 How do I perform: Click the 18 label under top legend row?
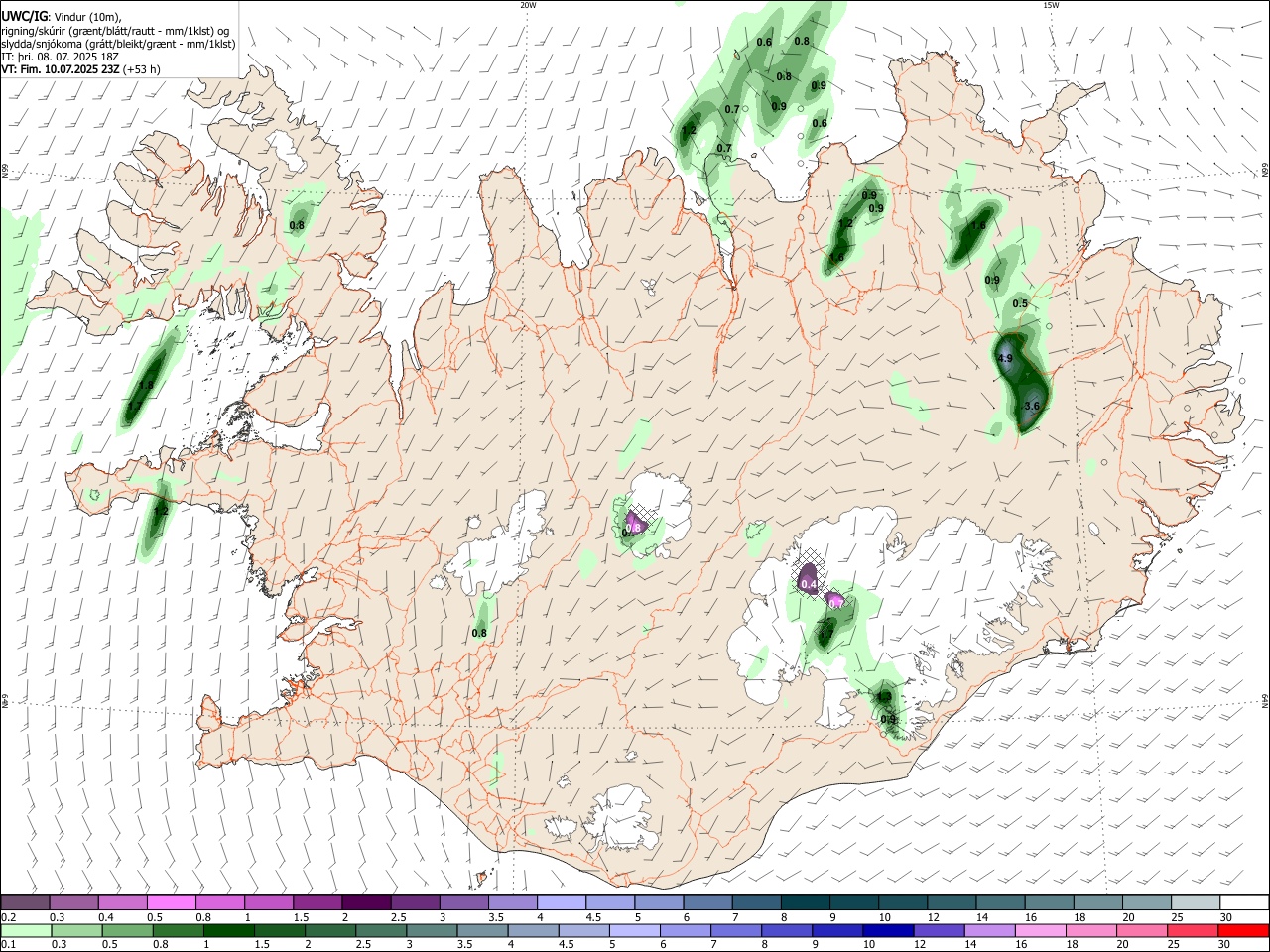1080,917
